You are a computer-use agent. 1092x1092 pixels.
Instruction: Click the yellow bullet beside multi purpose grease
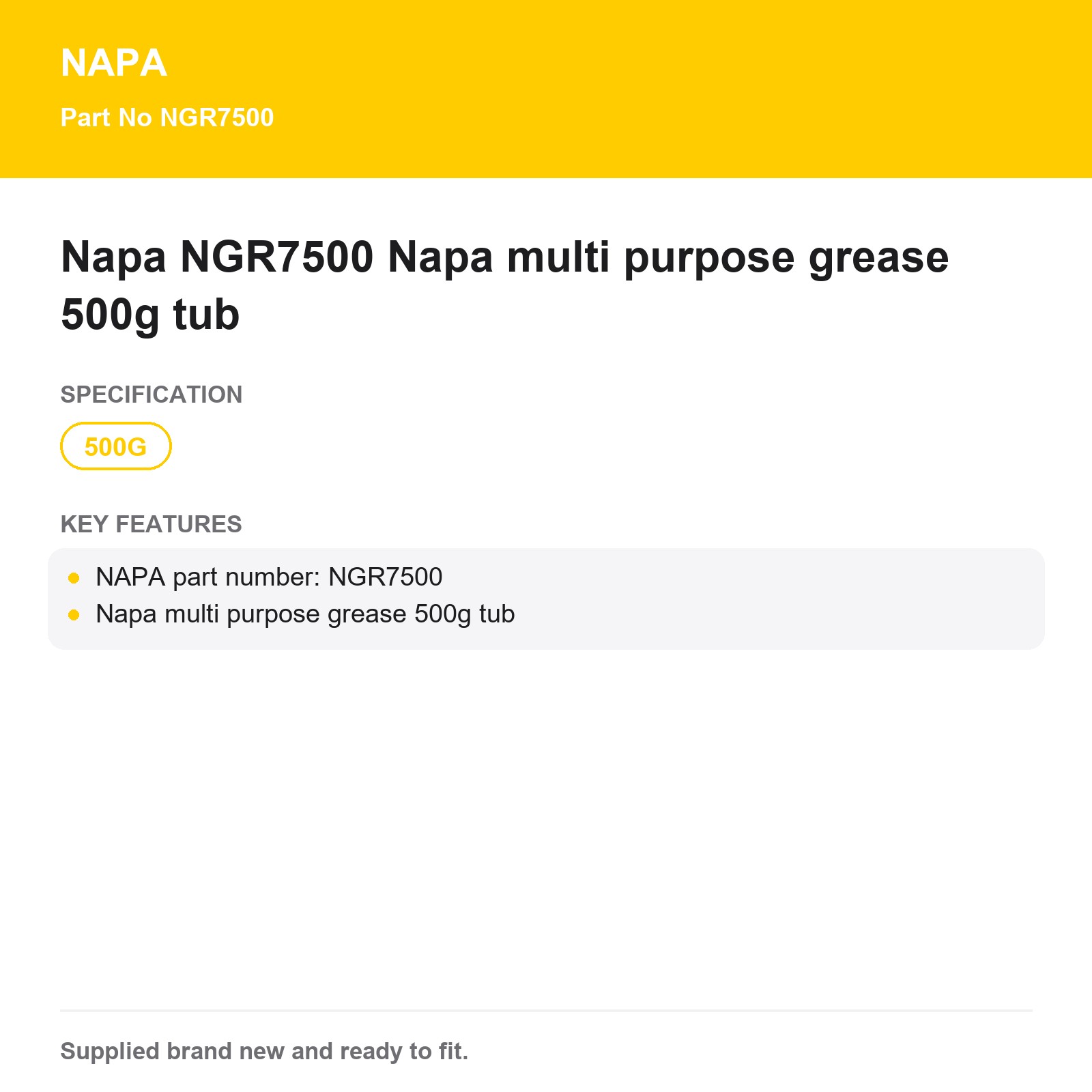click(74, 616)
